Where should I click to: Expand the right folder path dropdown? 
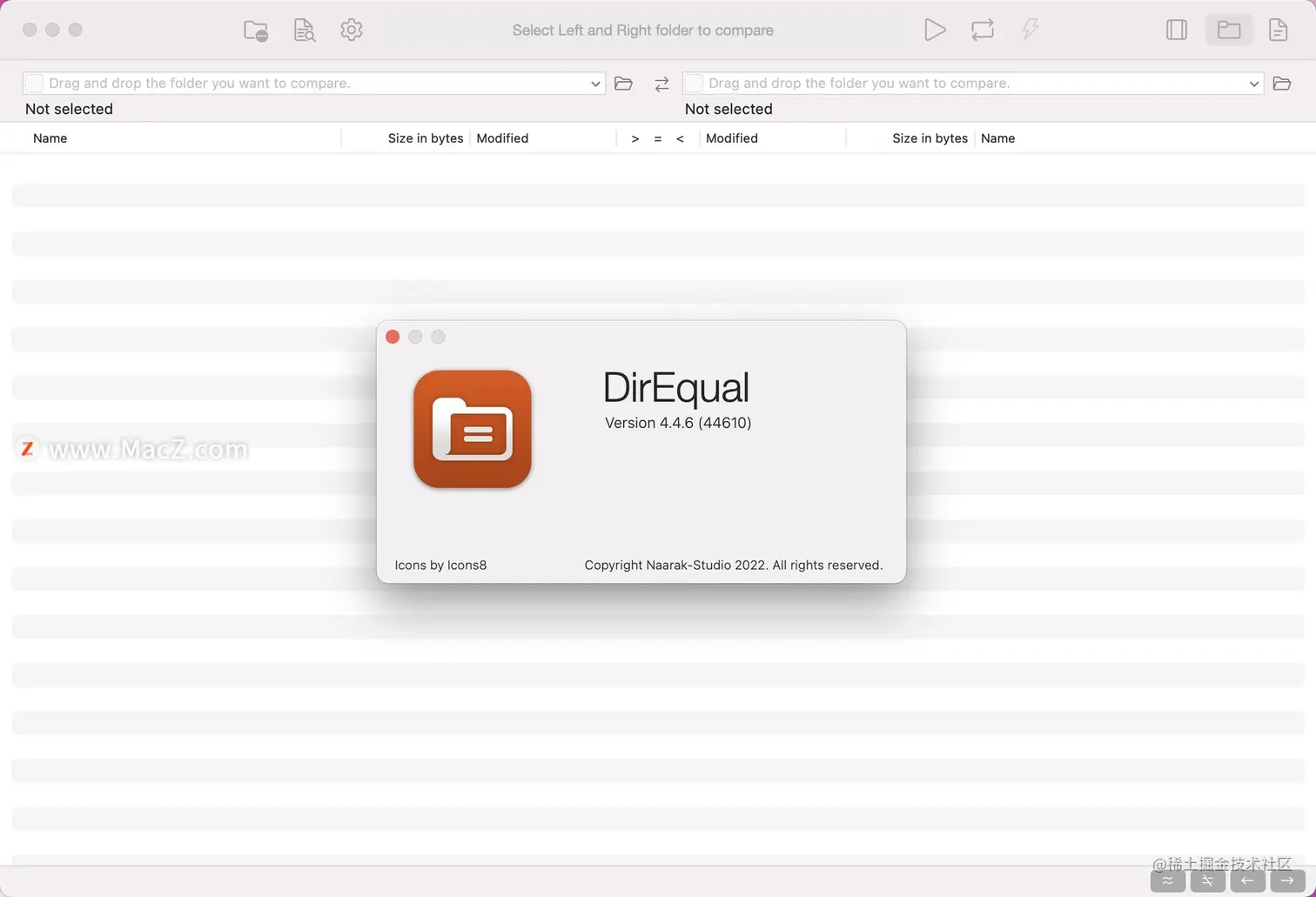point(1254,84)
